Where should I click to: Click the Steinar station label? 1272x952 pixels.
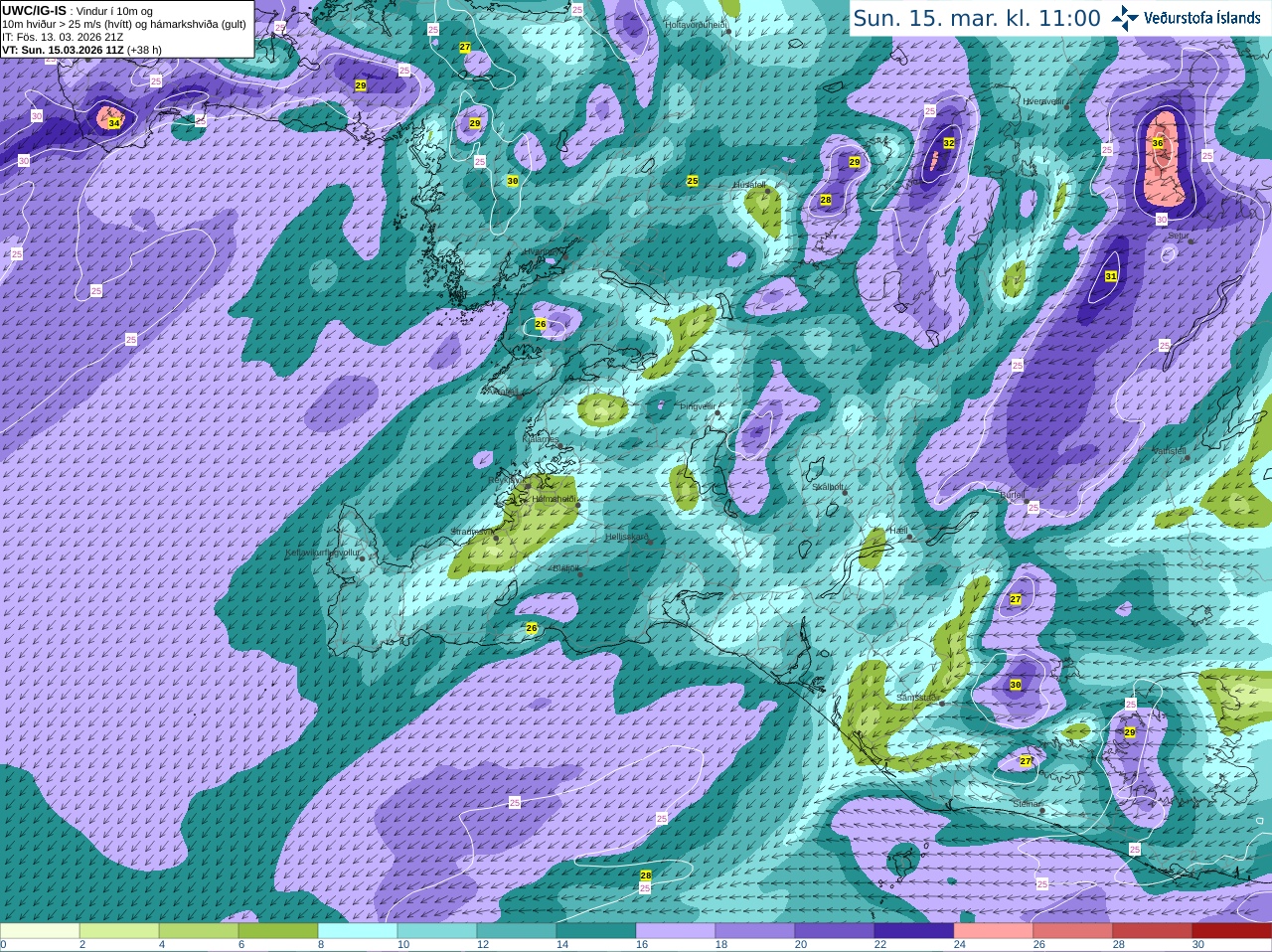1026,804
